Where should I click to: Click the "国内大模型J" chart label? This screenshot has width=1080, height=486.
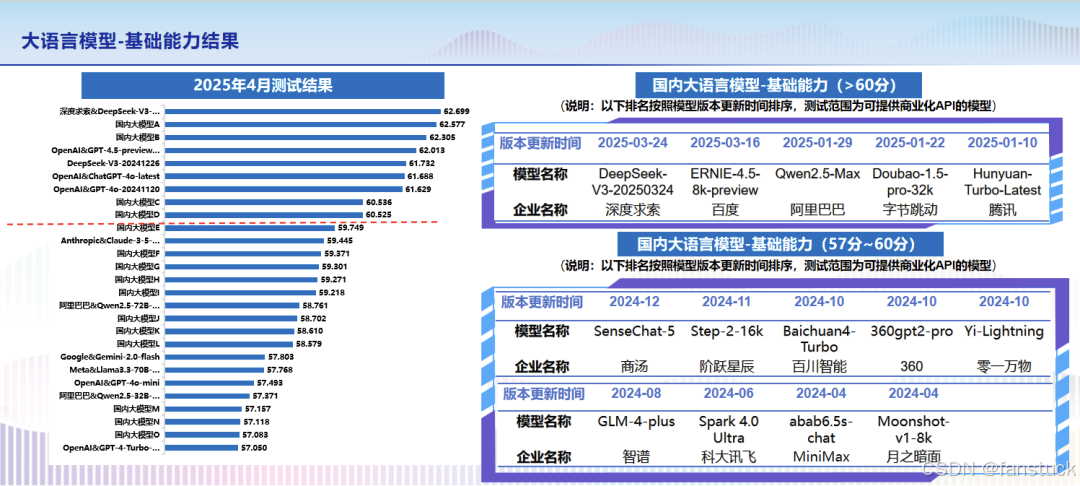[138, 319]
